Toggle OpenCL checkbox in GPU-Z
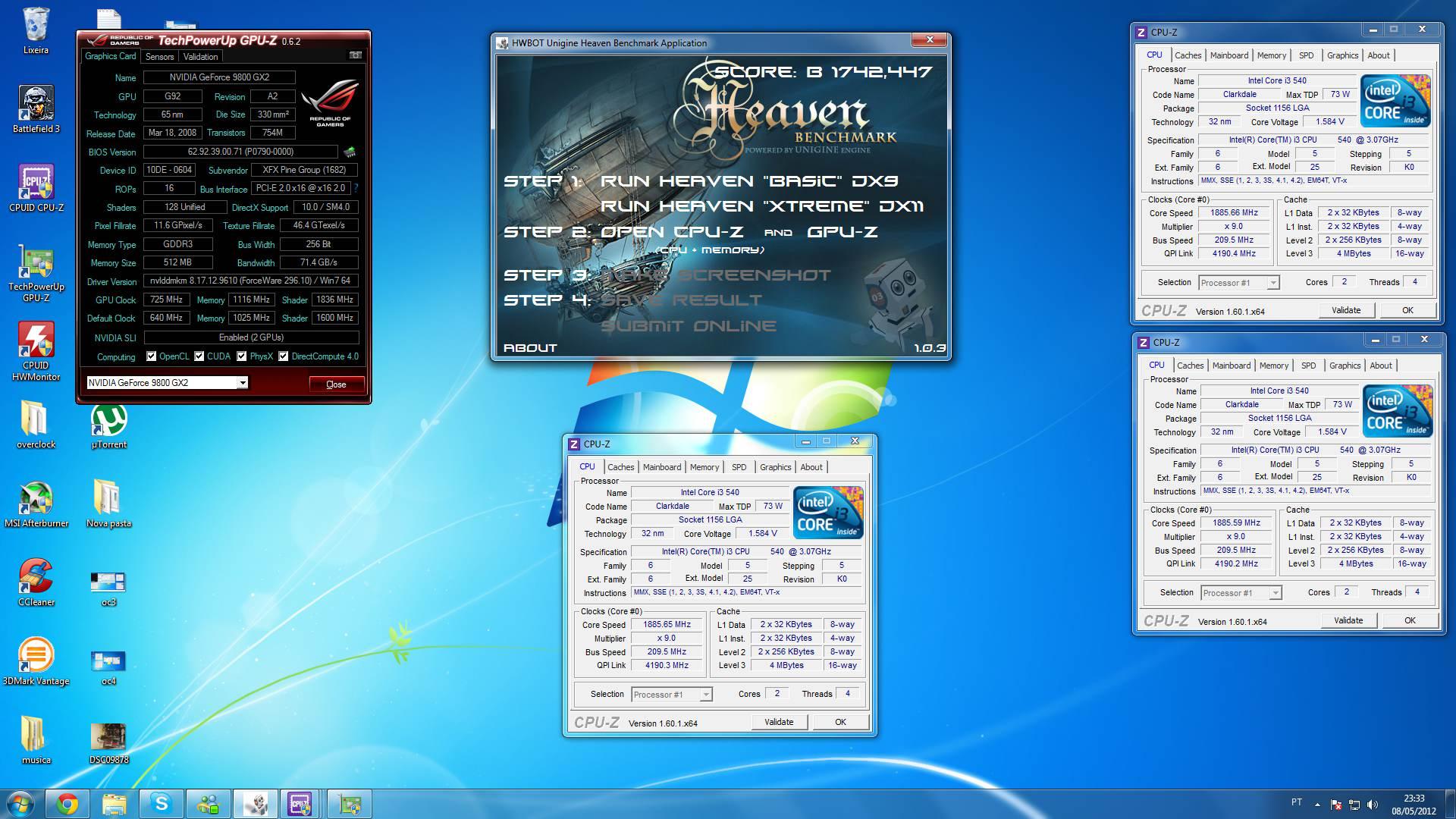The height and width of the screenshot is (819, 1456). coord(151,356)
